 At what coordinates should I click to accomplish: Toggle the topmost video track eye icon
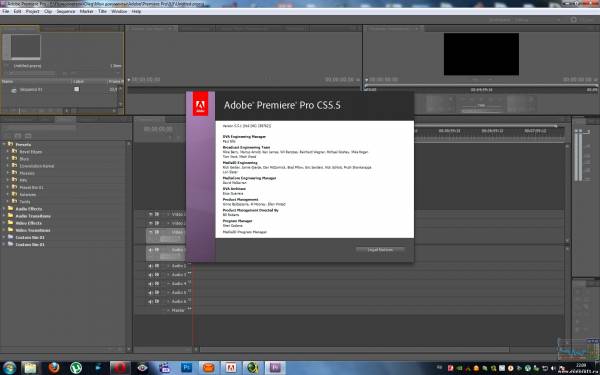(x=150, y=214)
